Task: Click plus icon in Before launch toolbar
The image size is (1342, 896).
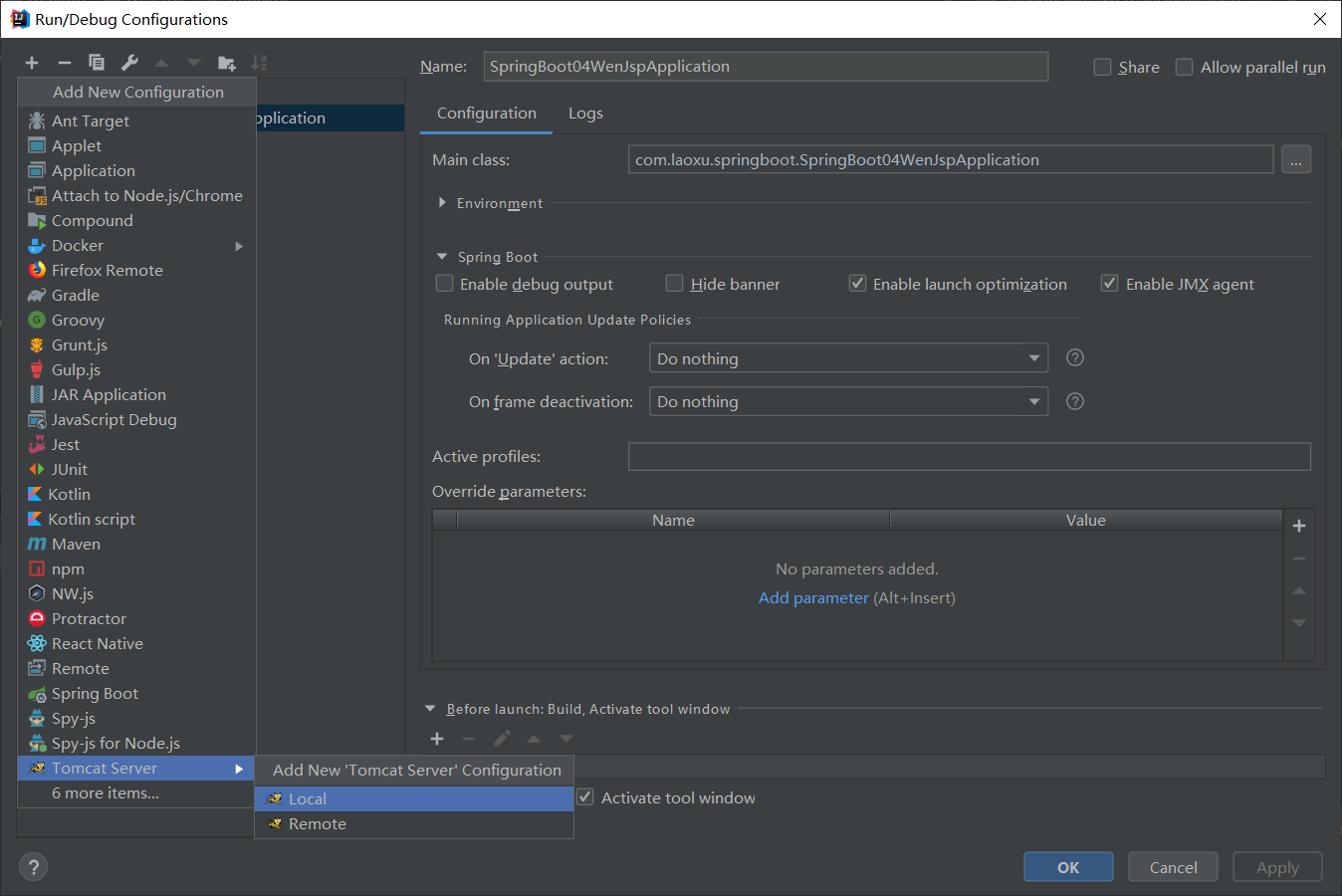Action: tap(436, 739)
